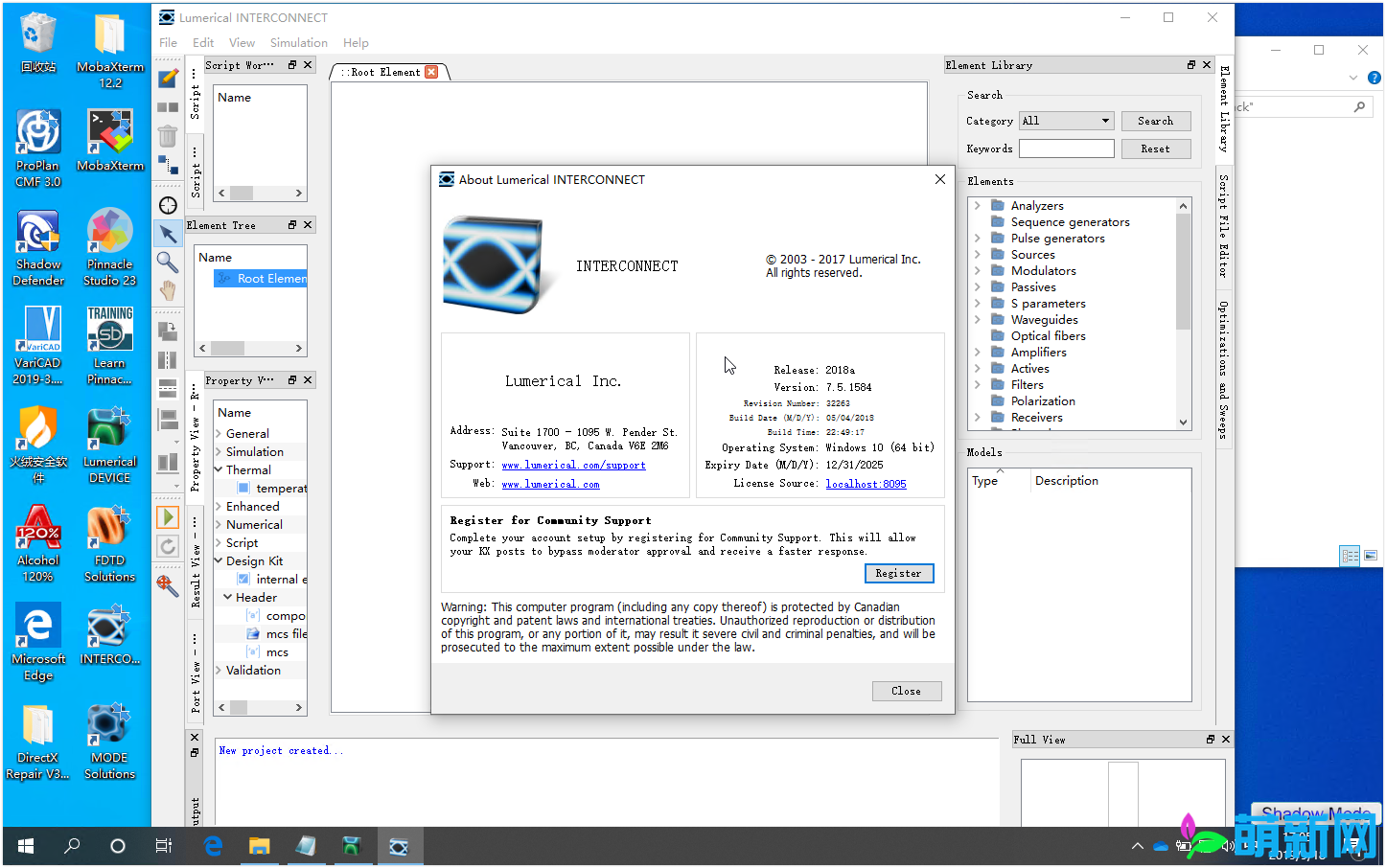Expand the Analyzers element folder
The height and width of the screenshot is (868, 1386).
pos(977,206)
